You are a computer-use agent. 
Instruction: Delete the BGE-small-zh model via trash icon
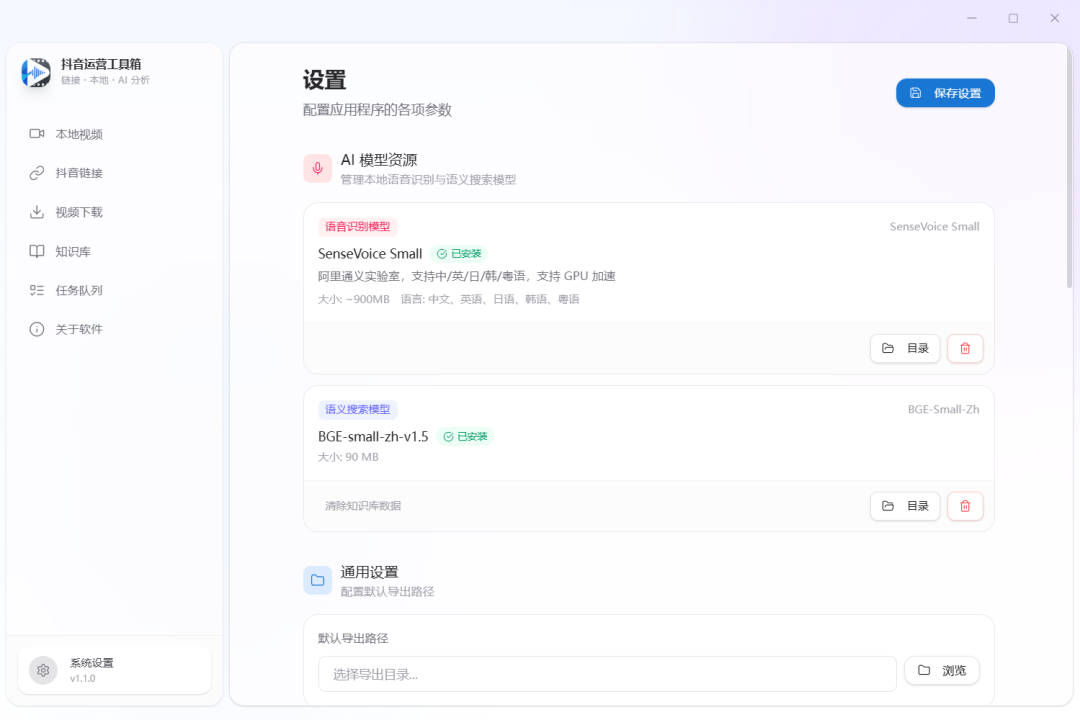tap(964, 506)
